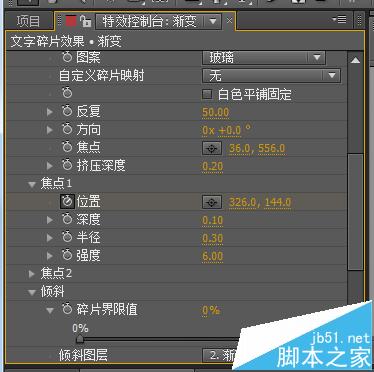This screenshot has height=372, width=374.
Task: Toggle stopwatch for 挤压深度
Action: (x=67, y=165)
